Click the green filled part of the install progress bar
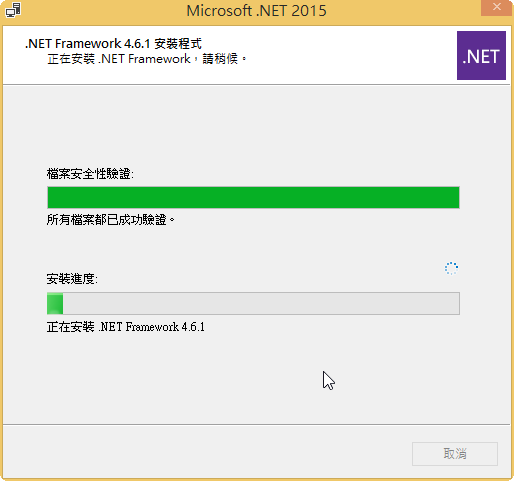 pos(55,303)
